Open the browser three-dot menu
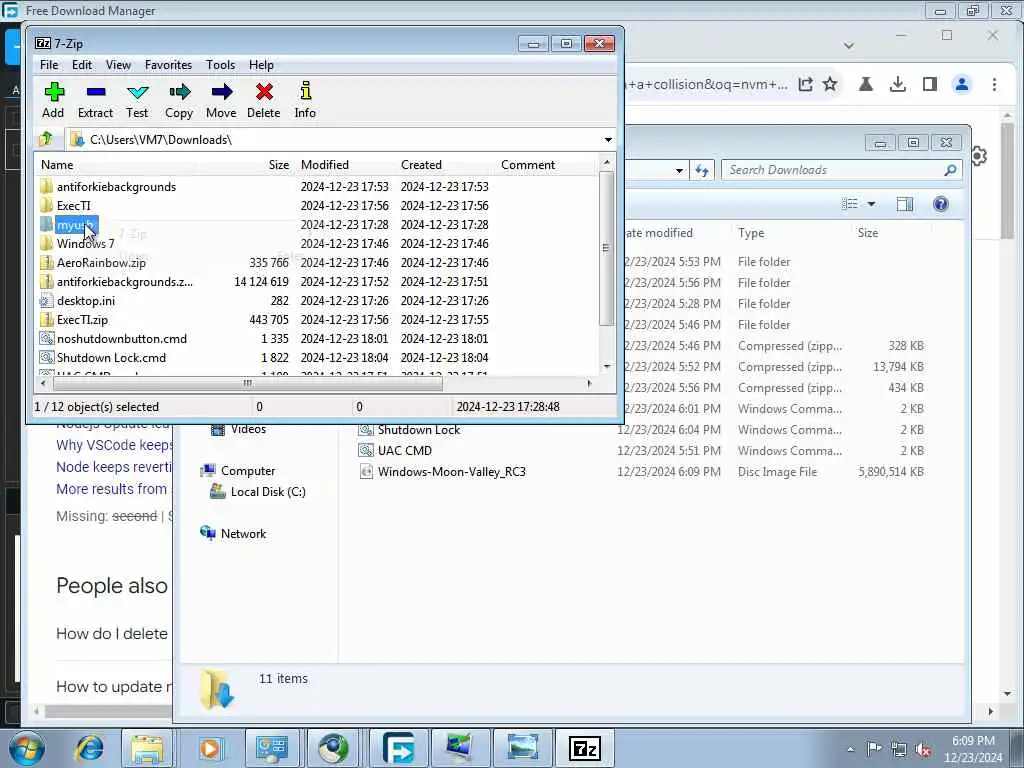 point(994,84)
